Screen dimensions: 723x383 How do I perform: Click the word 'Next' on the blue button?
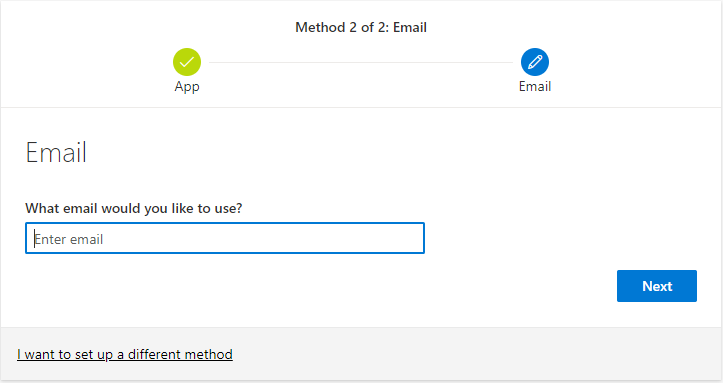pyautogui.click(x=657, y=286)
